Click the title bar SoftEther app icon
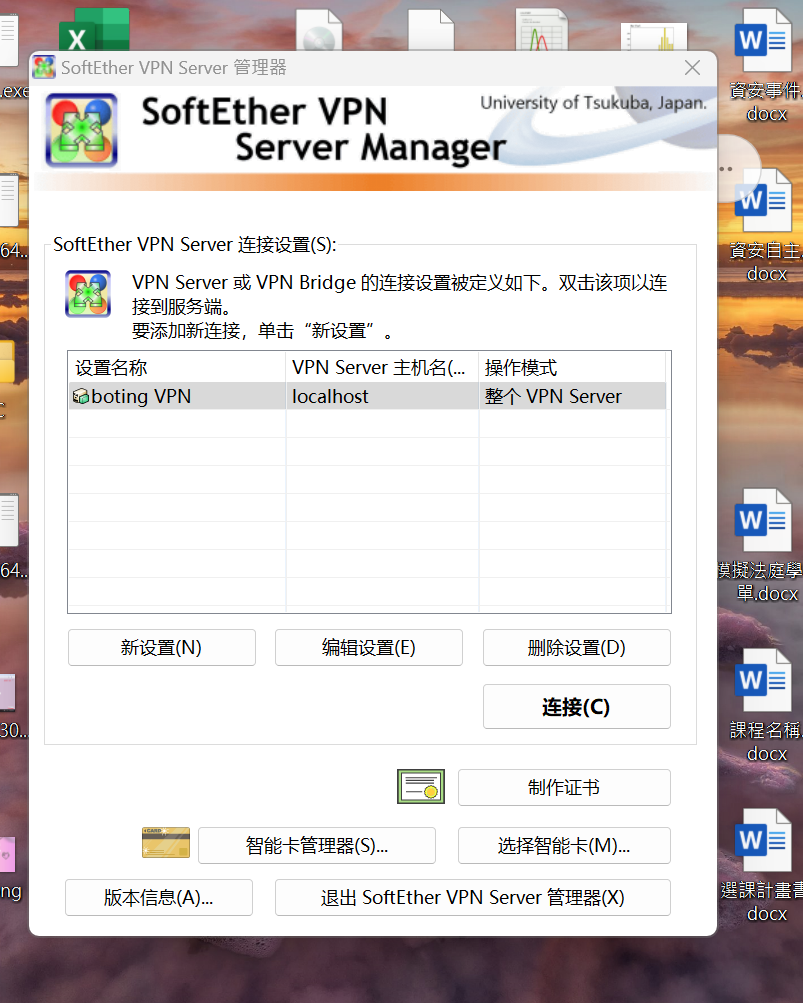803x1003 pixels. click(44, 67)
